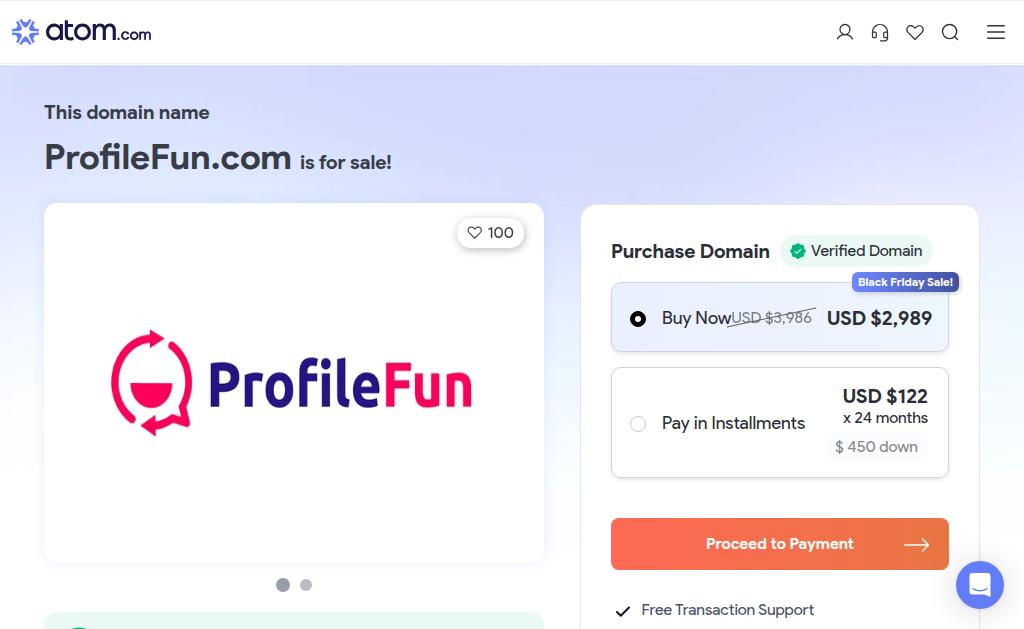1024x629 pixels.
Task: Click the Free Transaction Support text
Action: [727, 610]
